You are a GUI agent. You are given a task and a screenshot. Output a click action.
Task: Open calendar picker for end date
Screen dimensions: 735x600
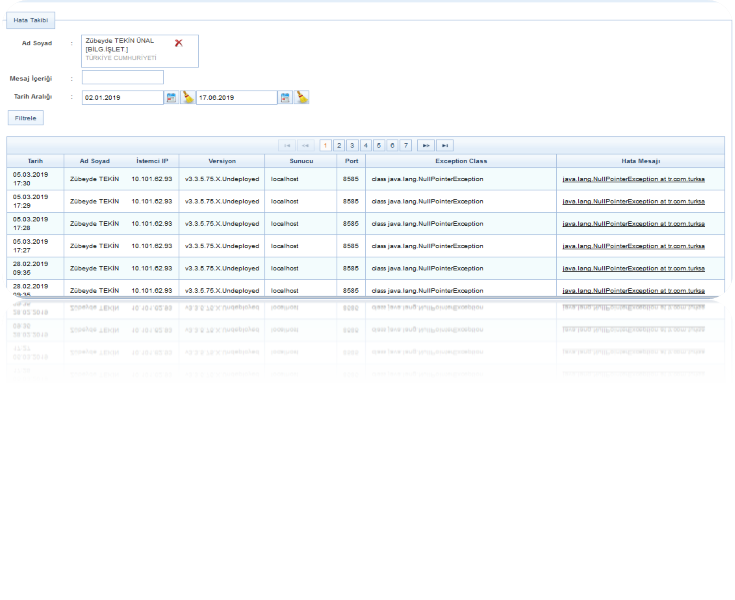pyautogui.click(x=285, y=97)
